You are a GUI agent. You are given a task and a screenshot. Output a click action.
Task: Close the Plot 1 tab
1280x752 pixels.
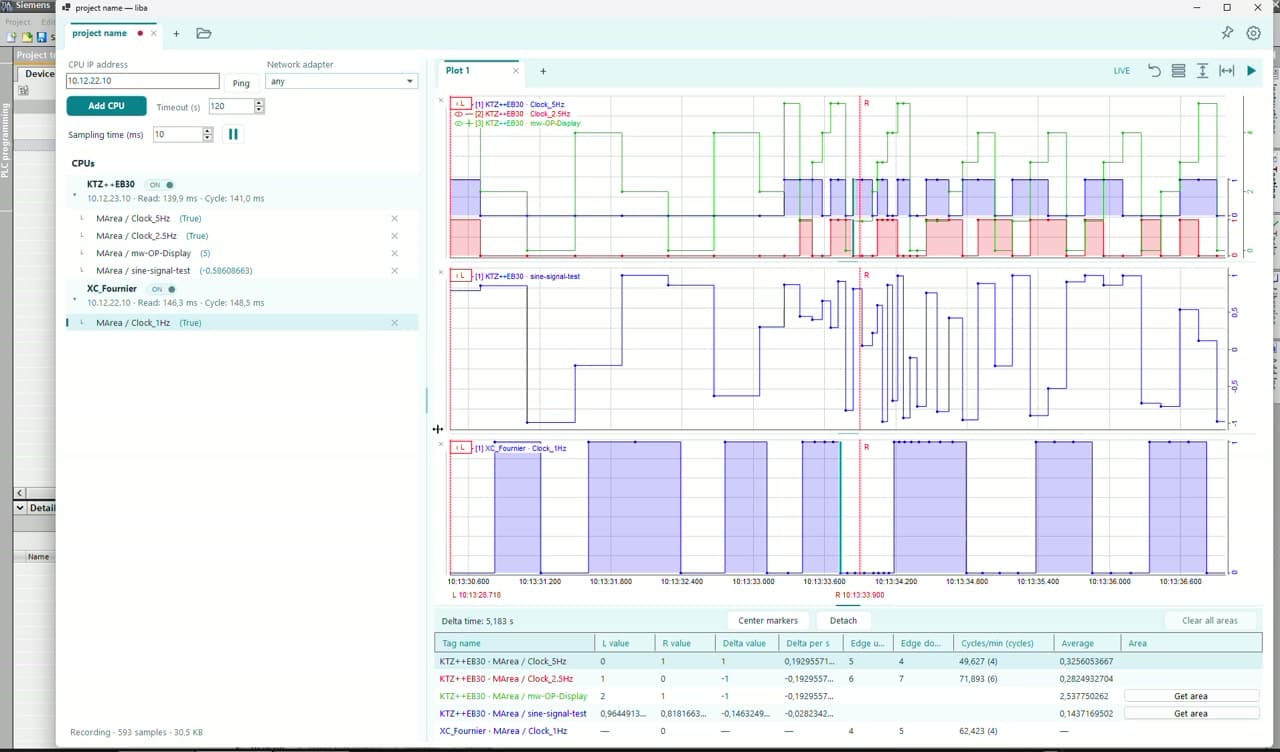pos(516,71)
